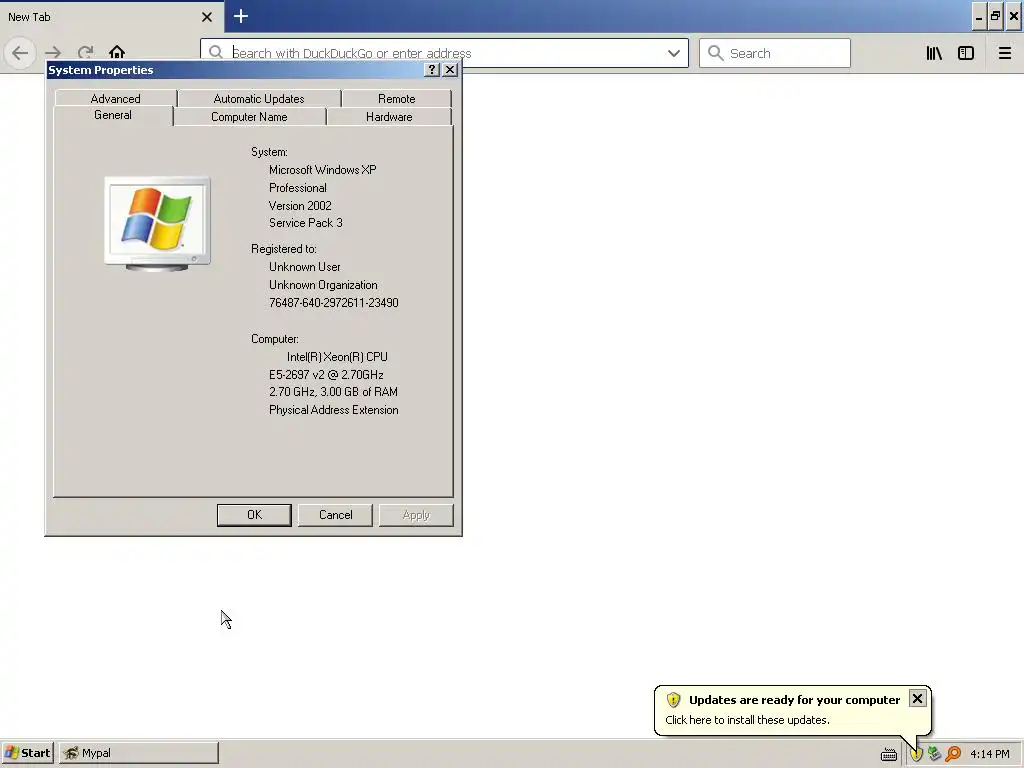
Task: Click the yellow update shield tray icon
Action: 916,754
